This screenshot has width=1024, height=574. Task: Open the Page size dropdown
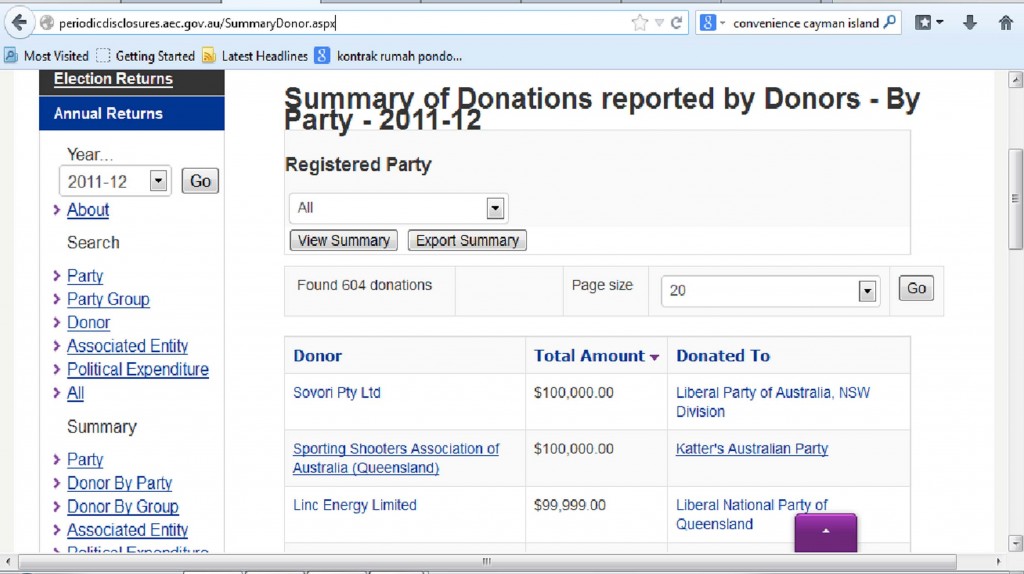tap(770, 291)
